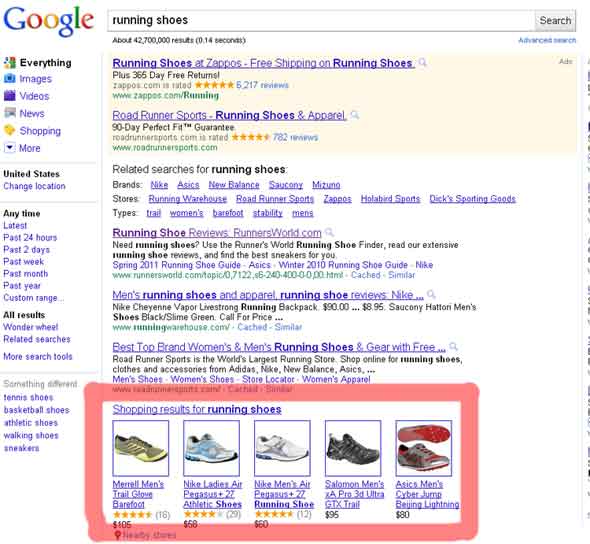This screenshot has height=544, width=590.
Task: Click the Change location link
Action: click(x=34, y=186)
